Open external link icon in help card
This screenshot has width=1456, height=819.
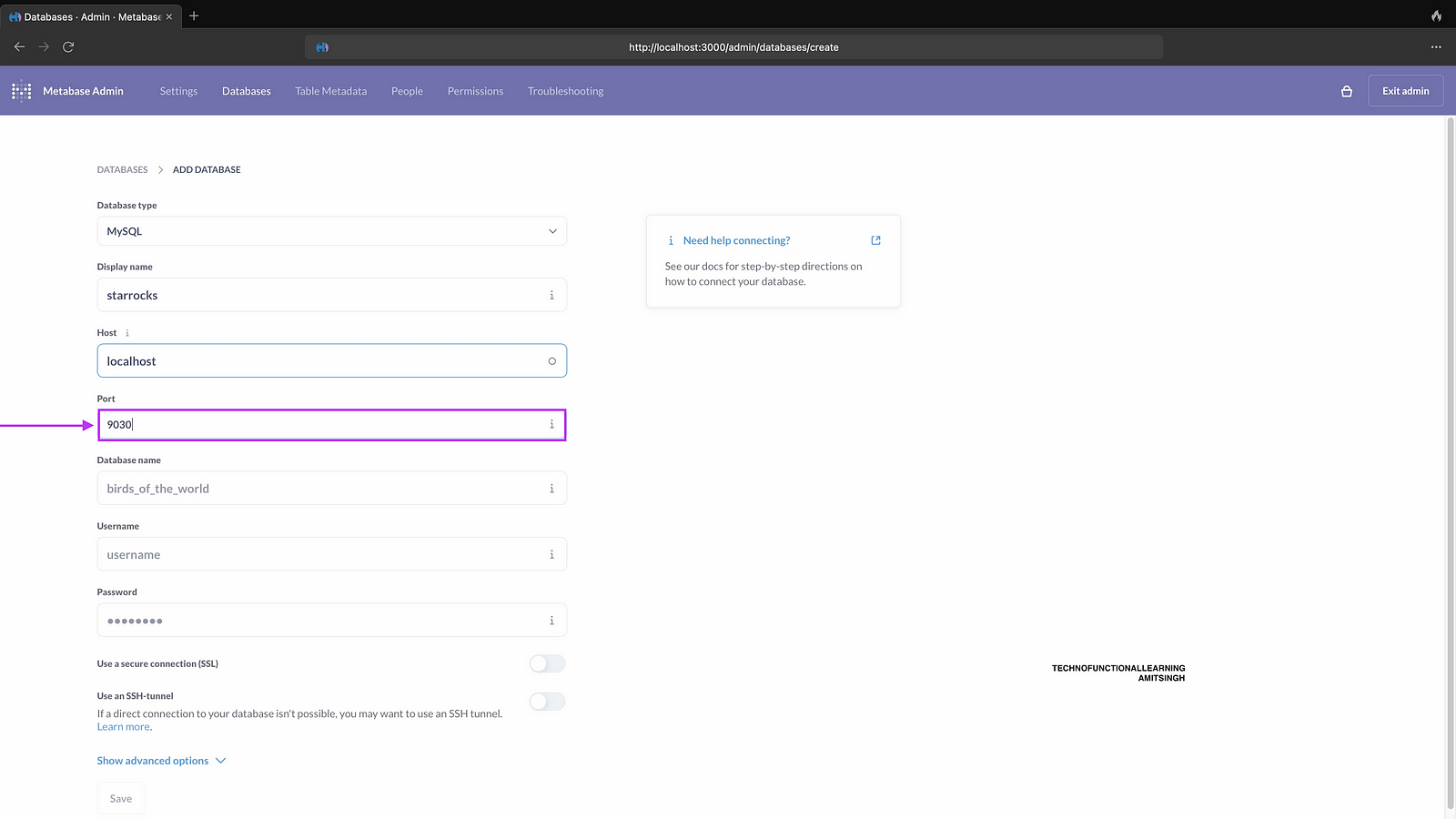click(x=875, y=240)
